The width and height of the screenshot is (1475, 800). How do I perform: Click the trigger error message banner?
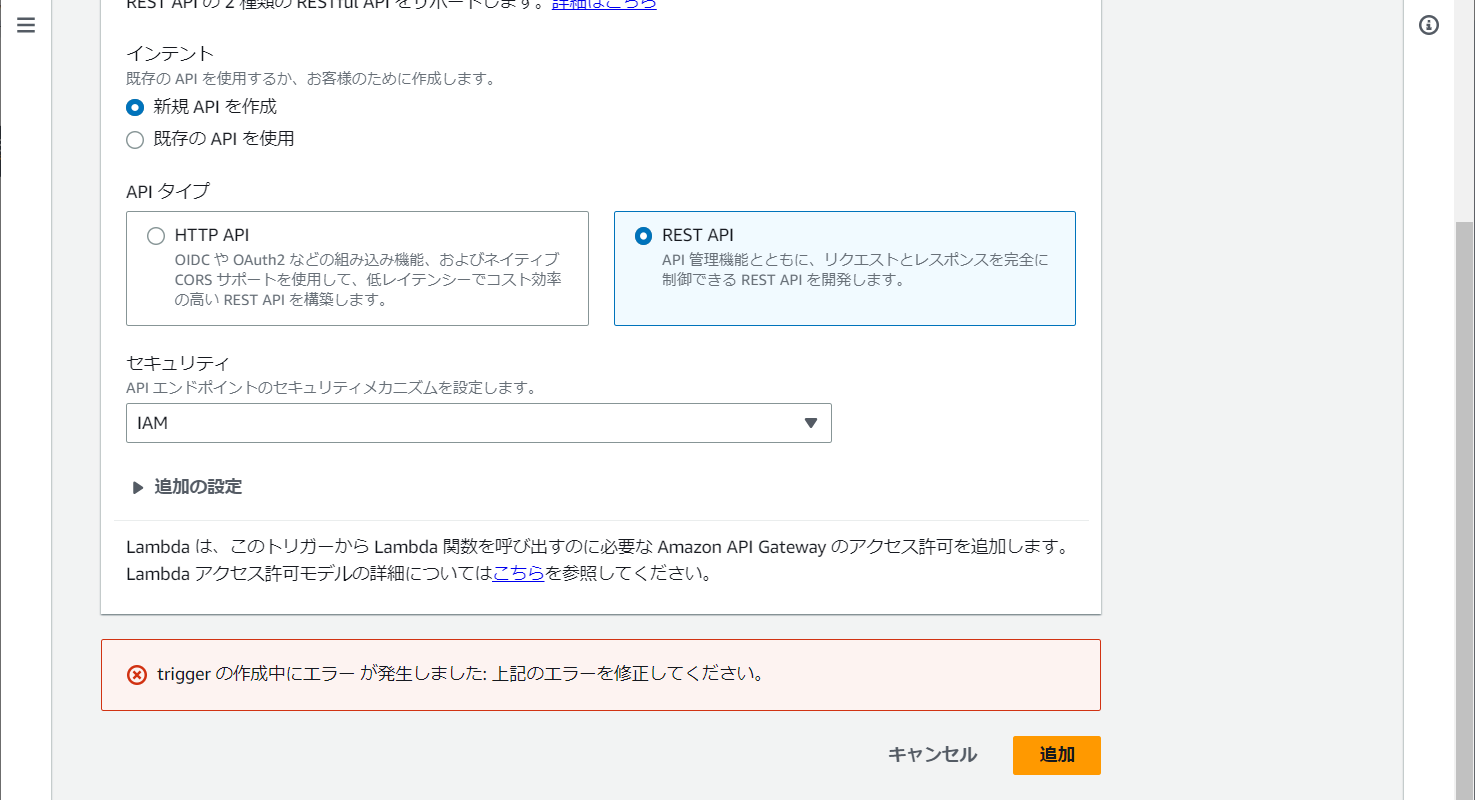coord(600,675)
